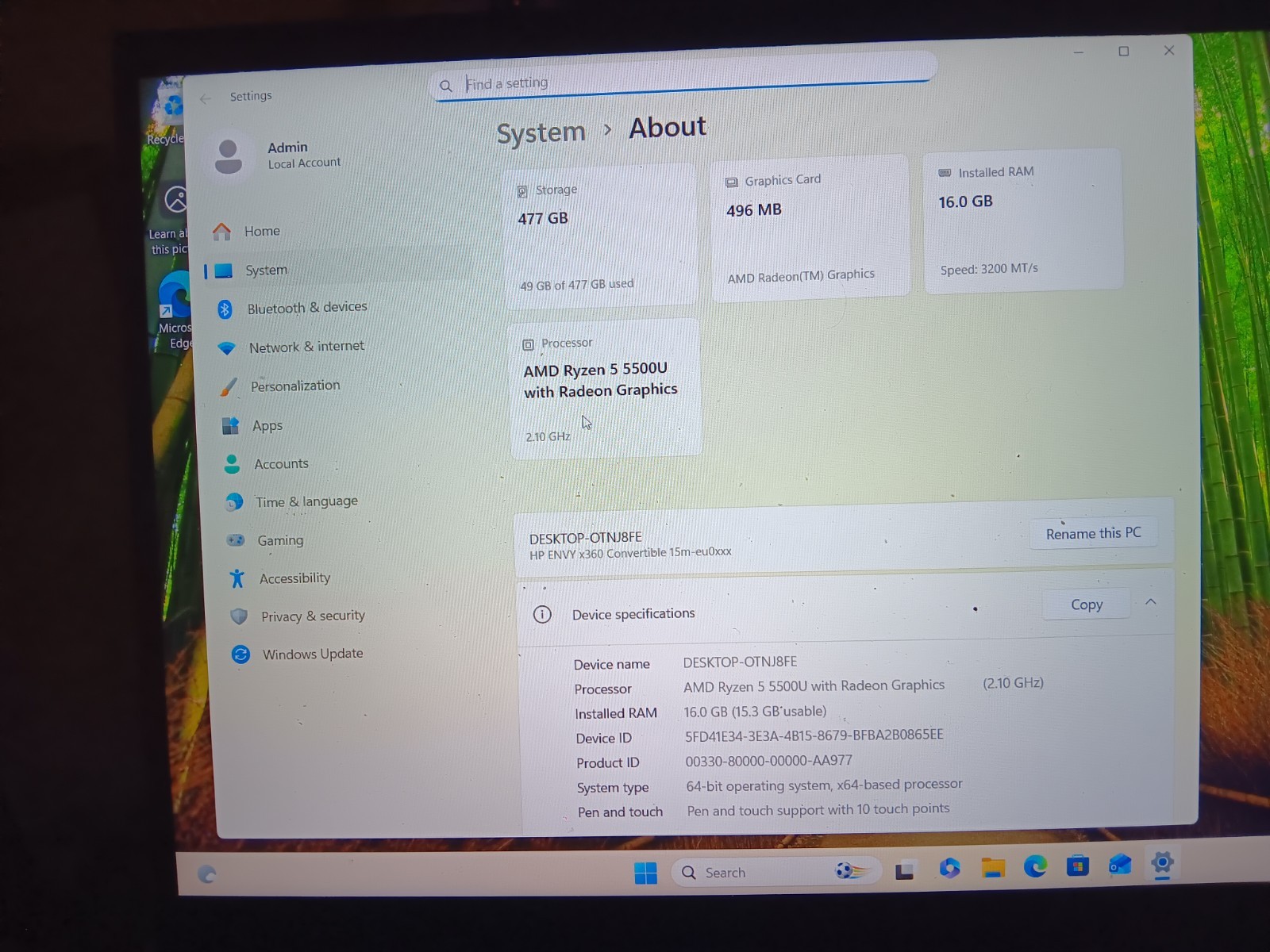Click the Pen and touch support value
This screenshot has width=1270, height=952.
[x=818, y=809]
